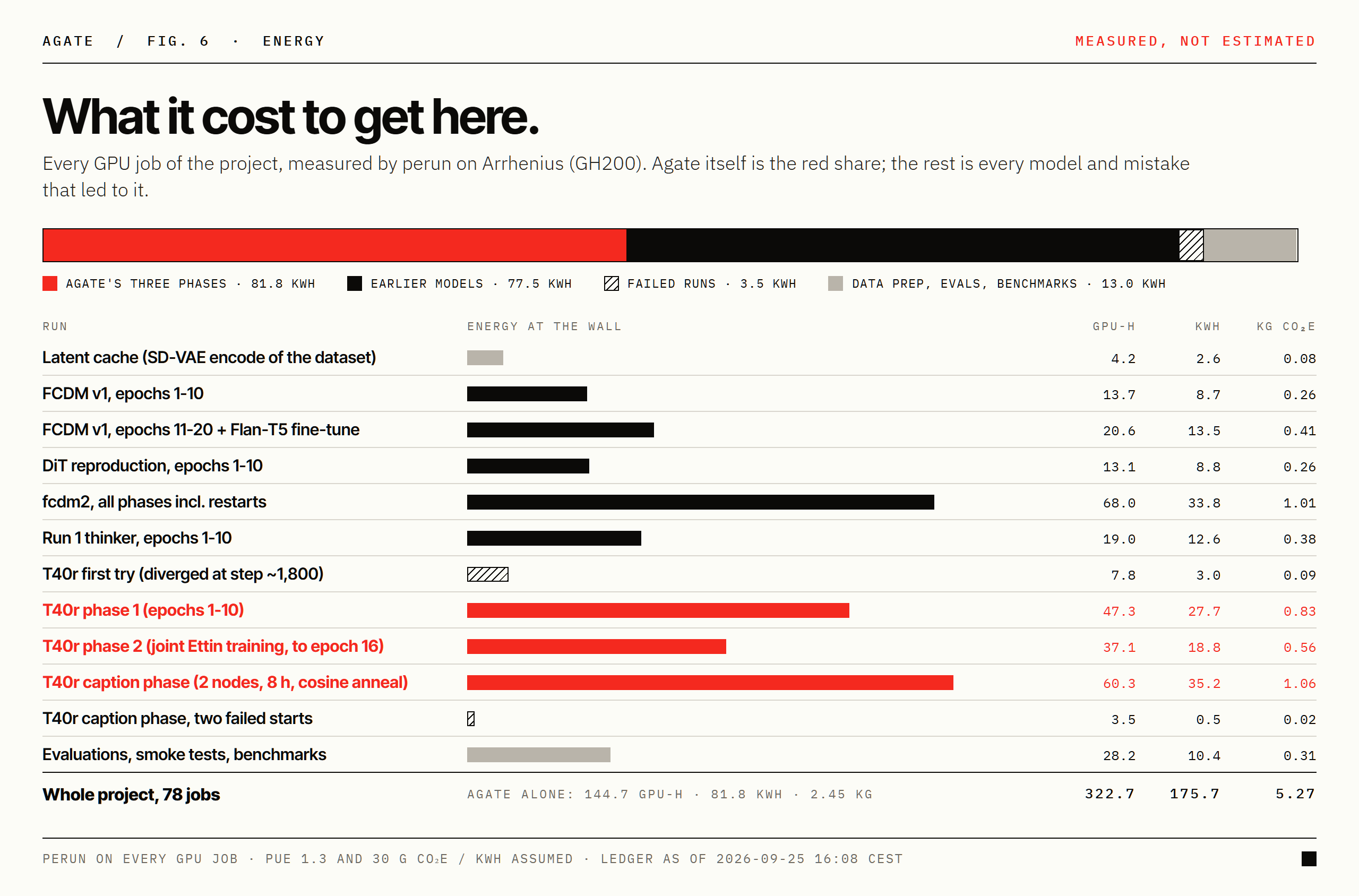Viewport: 1359px width, 896px height.
Task: Click the hatched Failed runs legend swatch
Action: (x=611, y=283)
